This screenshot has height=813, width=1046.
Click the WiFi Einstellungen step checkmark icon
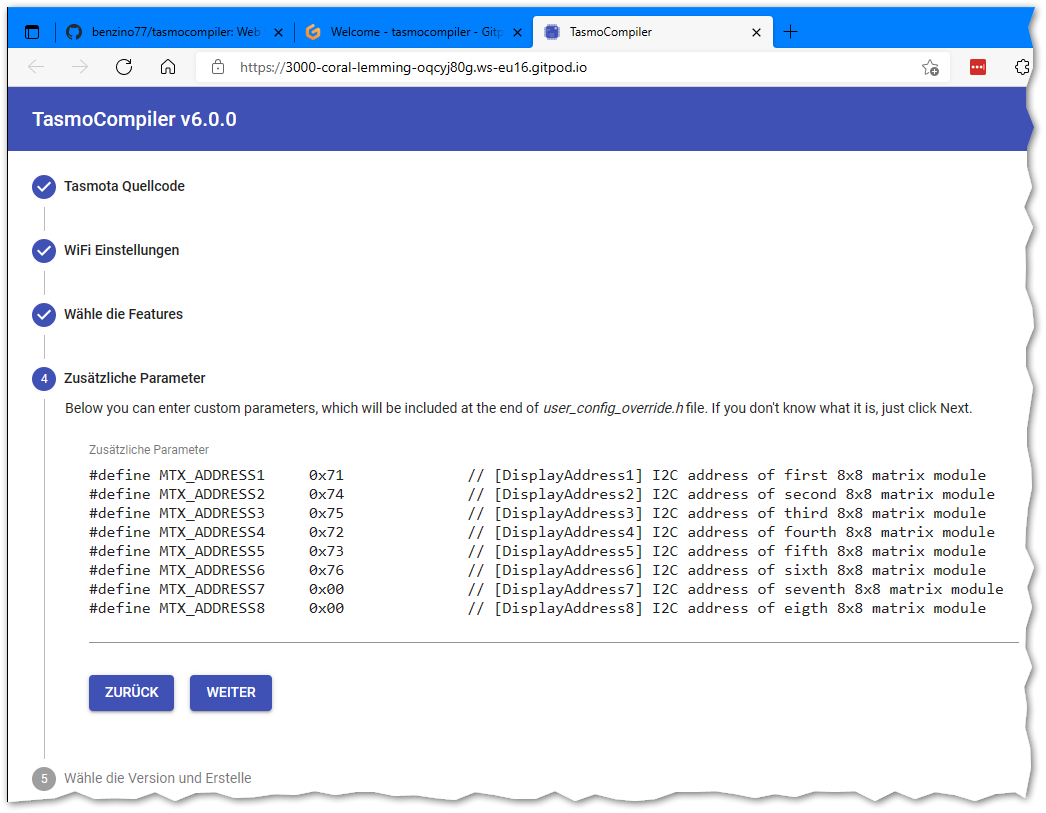(x=44, y=251)
